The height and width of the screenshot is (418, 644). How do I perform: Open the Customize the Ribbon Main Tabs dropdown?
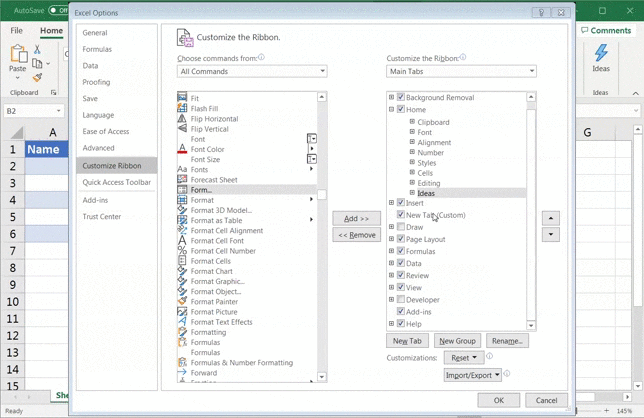pyautogui.click(x=461, y=71)
